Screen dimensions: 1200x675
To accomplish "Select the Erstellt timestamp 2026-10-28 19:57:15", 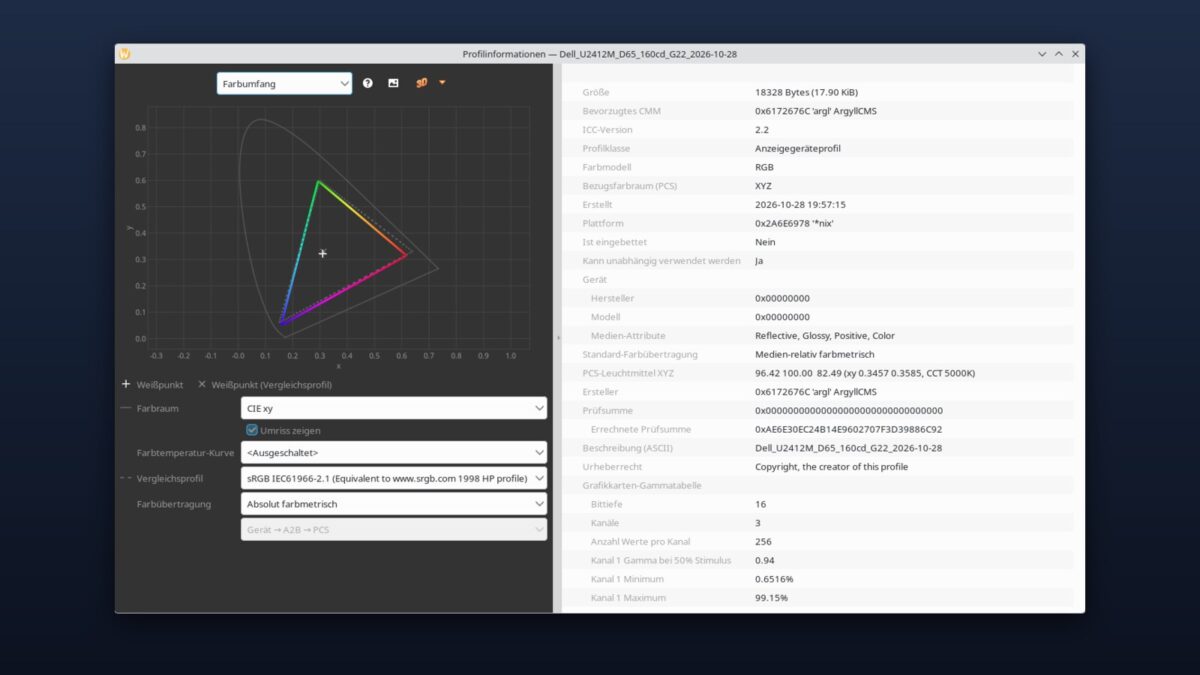I will point(800,204).
